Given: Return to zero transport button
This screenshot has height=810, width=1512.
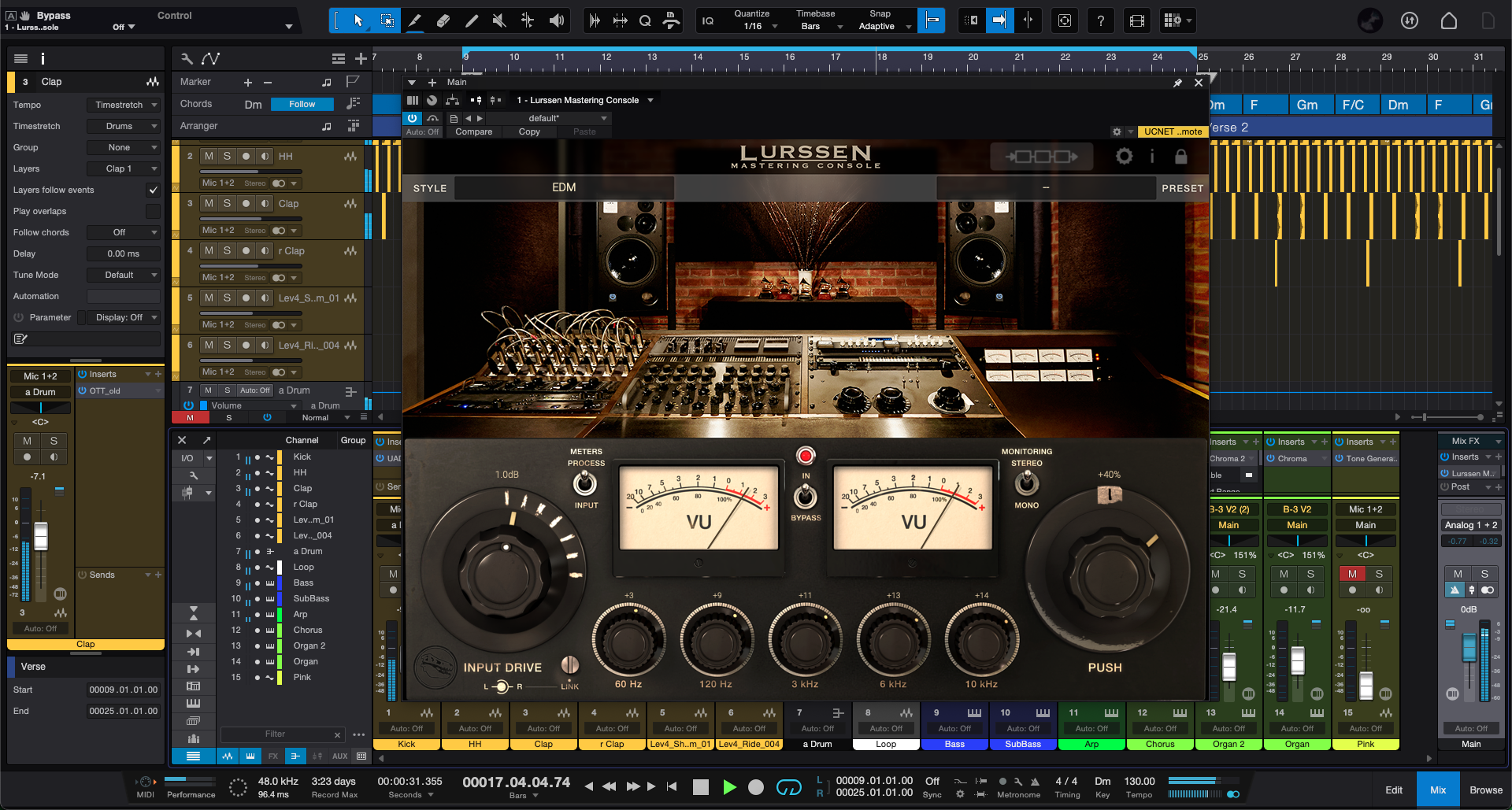Looking at the screenshot, I should coord(671,786).
